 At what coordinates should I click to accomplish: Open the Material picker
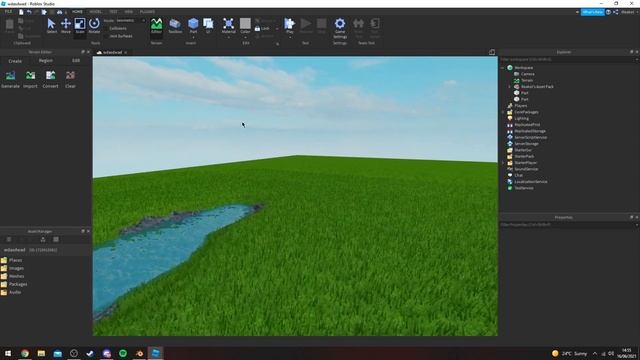pos(229,26)
